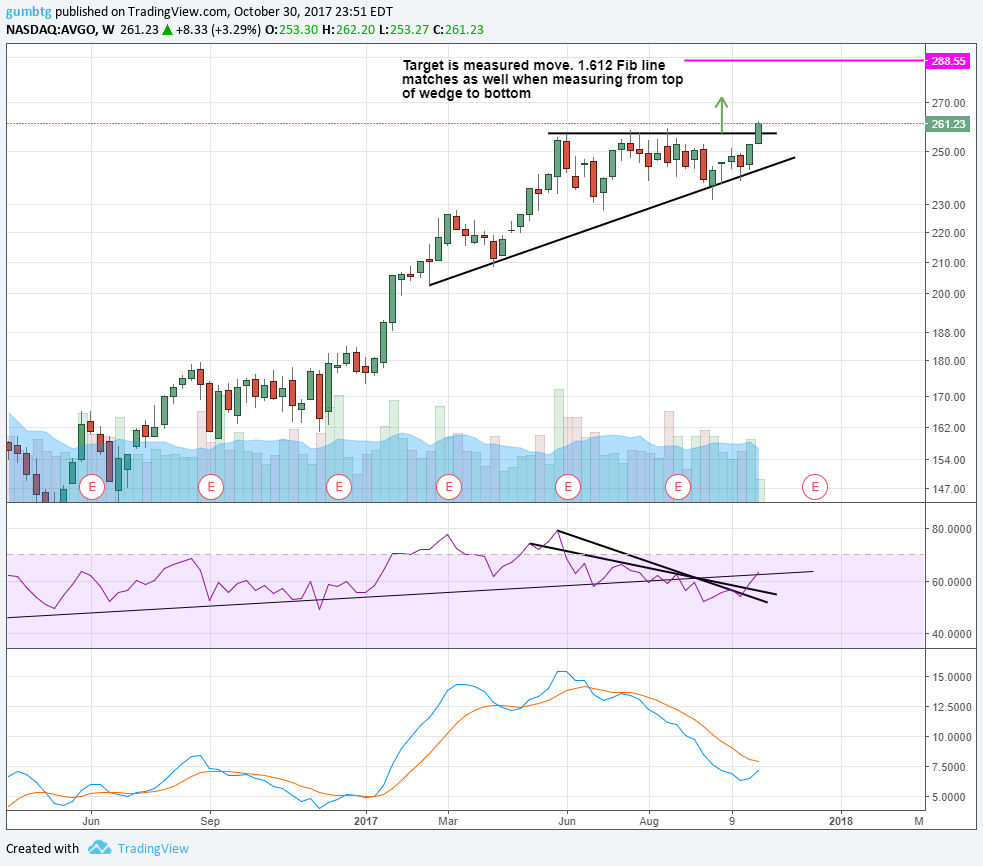This screenshot has width=983, height=866.
Task: Click the 230.00 price axis label
Action: click(949, 205)
